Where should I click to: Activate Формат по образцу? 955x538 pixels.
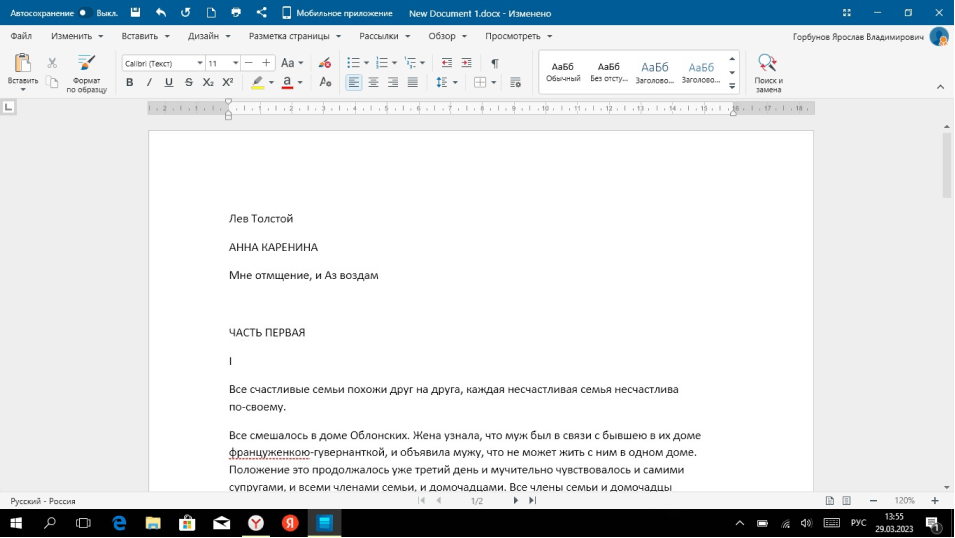click(86, 73)
